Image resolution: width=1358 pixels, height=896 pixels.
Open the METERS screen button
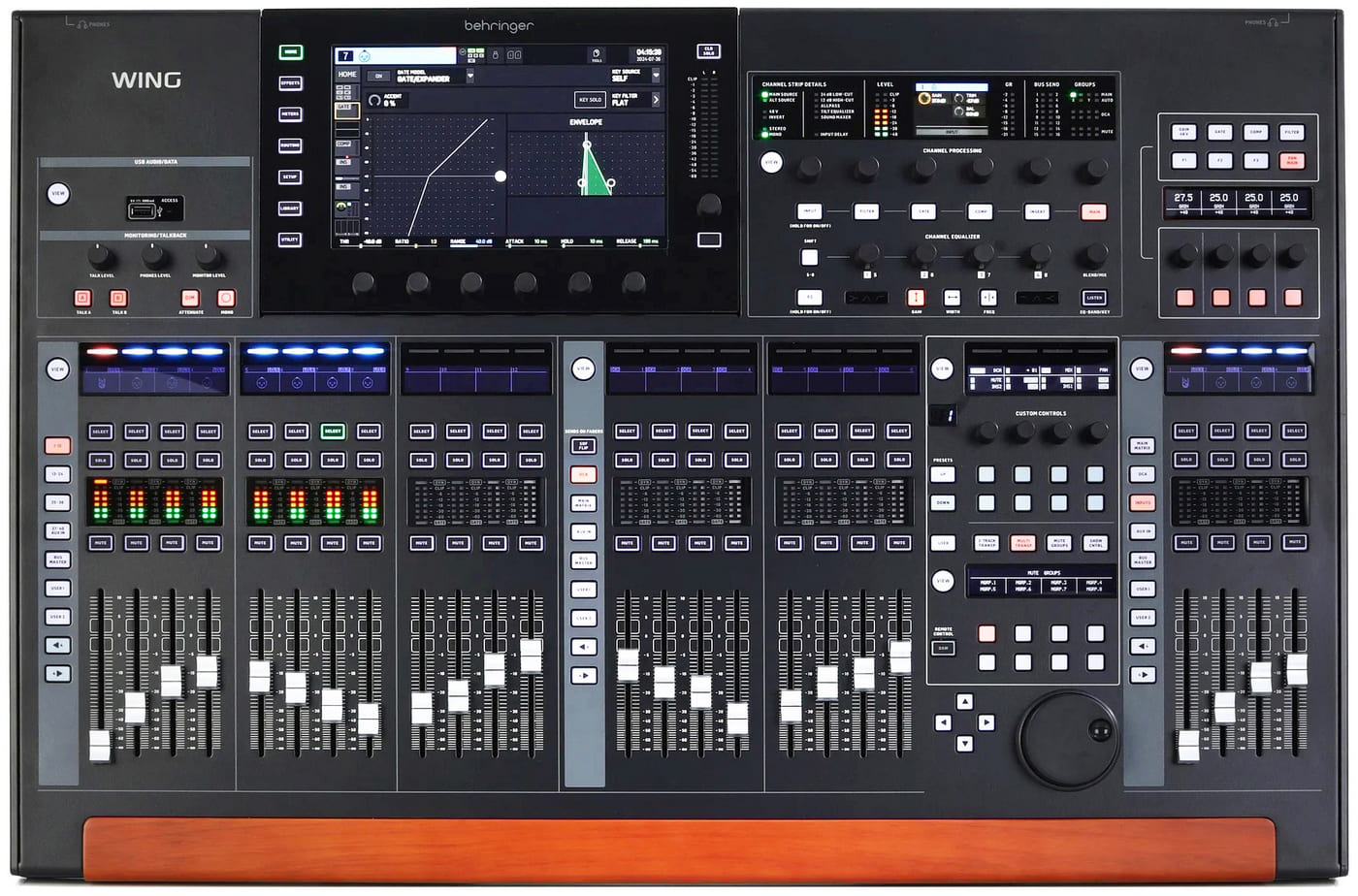point(290,114)
